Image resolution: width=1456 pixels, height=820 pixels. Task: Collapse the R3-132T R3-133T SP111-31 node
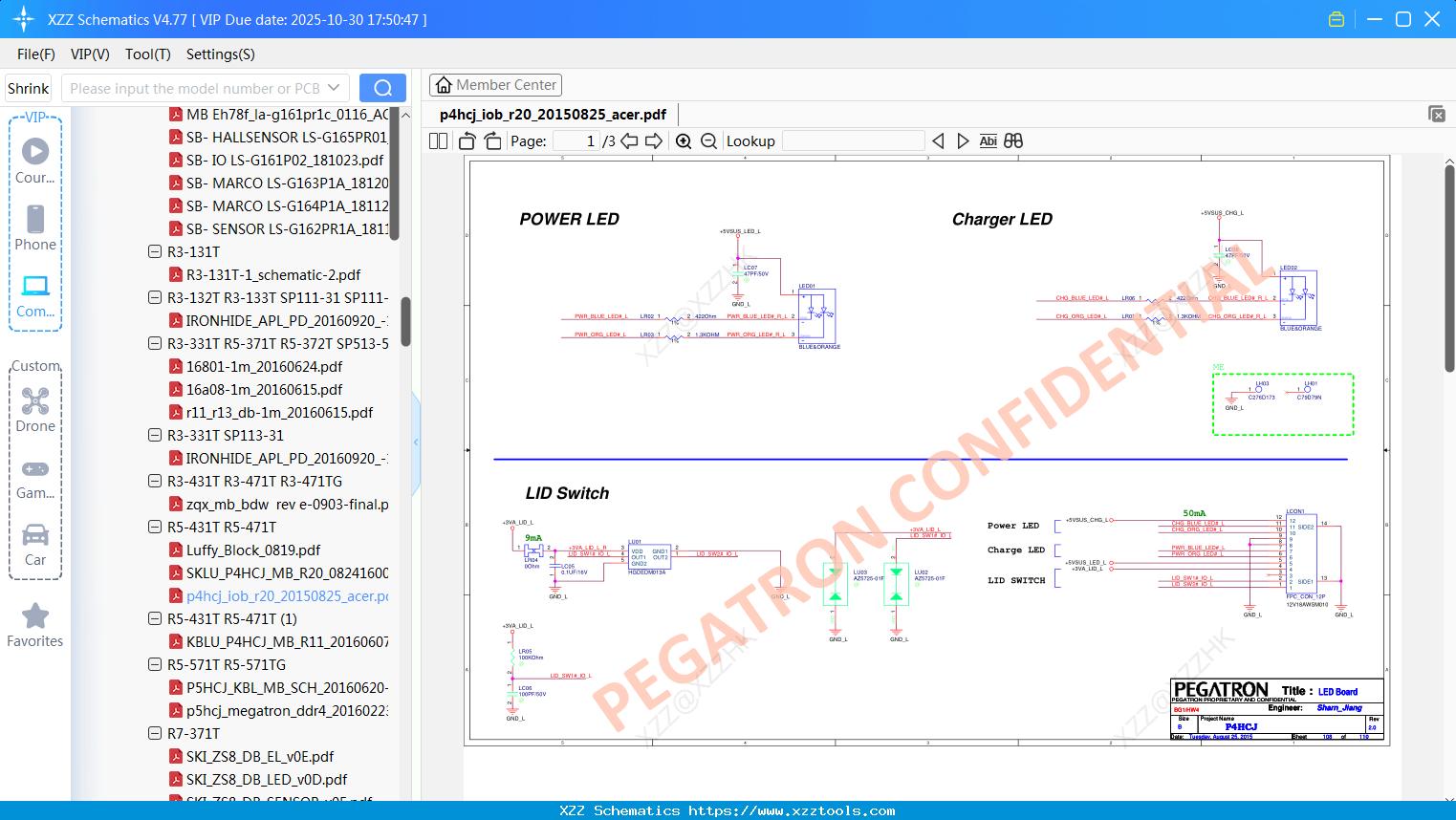pos(155,298)
